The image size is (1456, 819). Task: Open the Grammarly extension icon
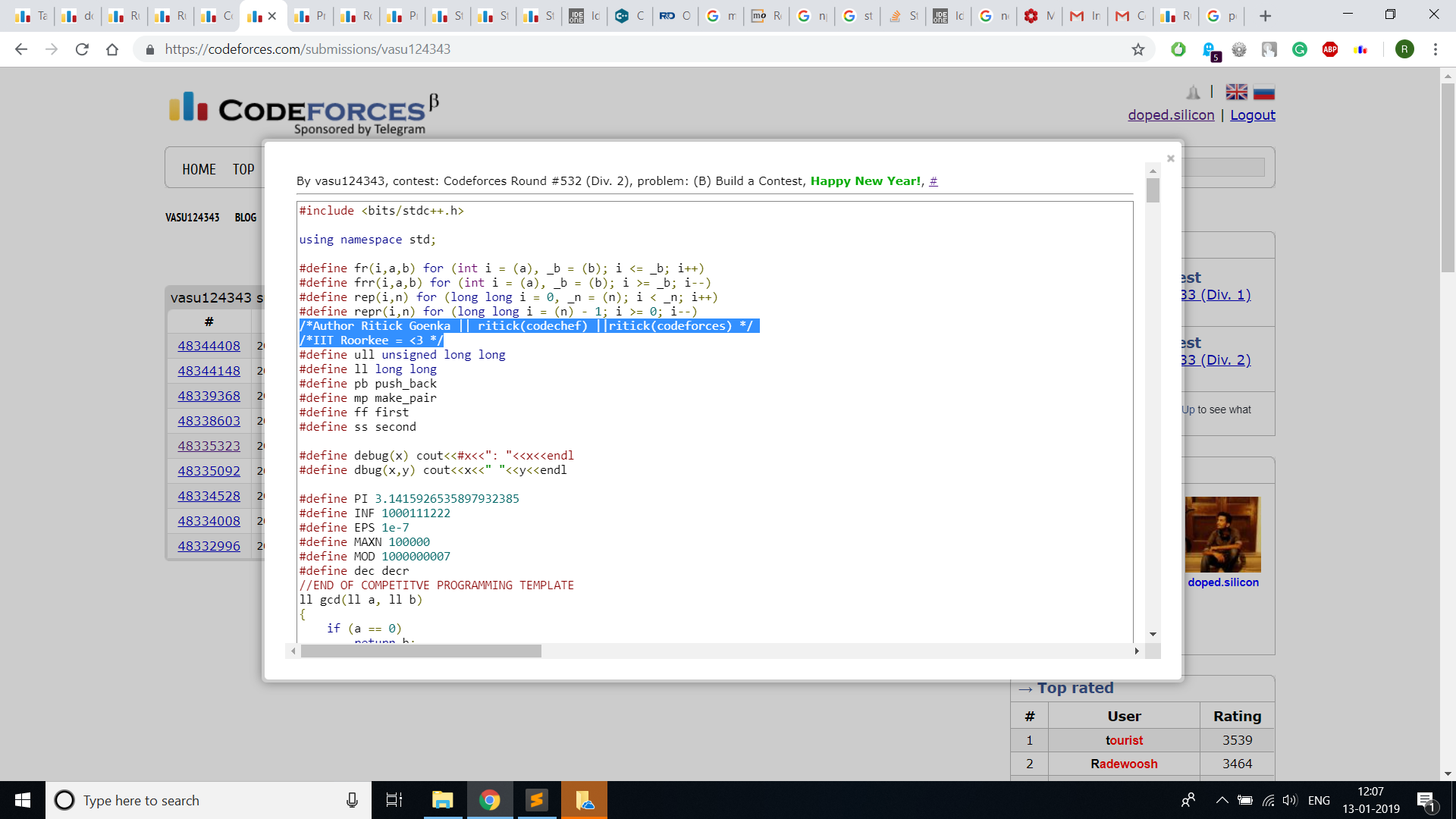pos(1300,49)
